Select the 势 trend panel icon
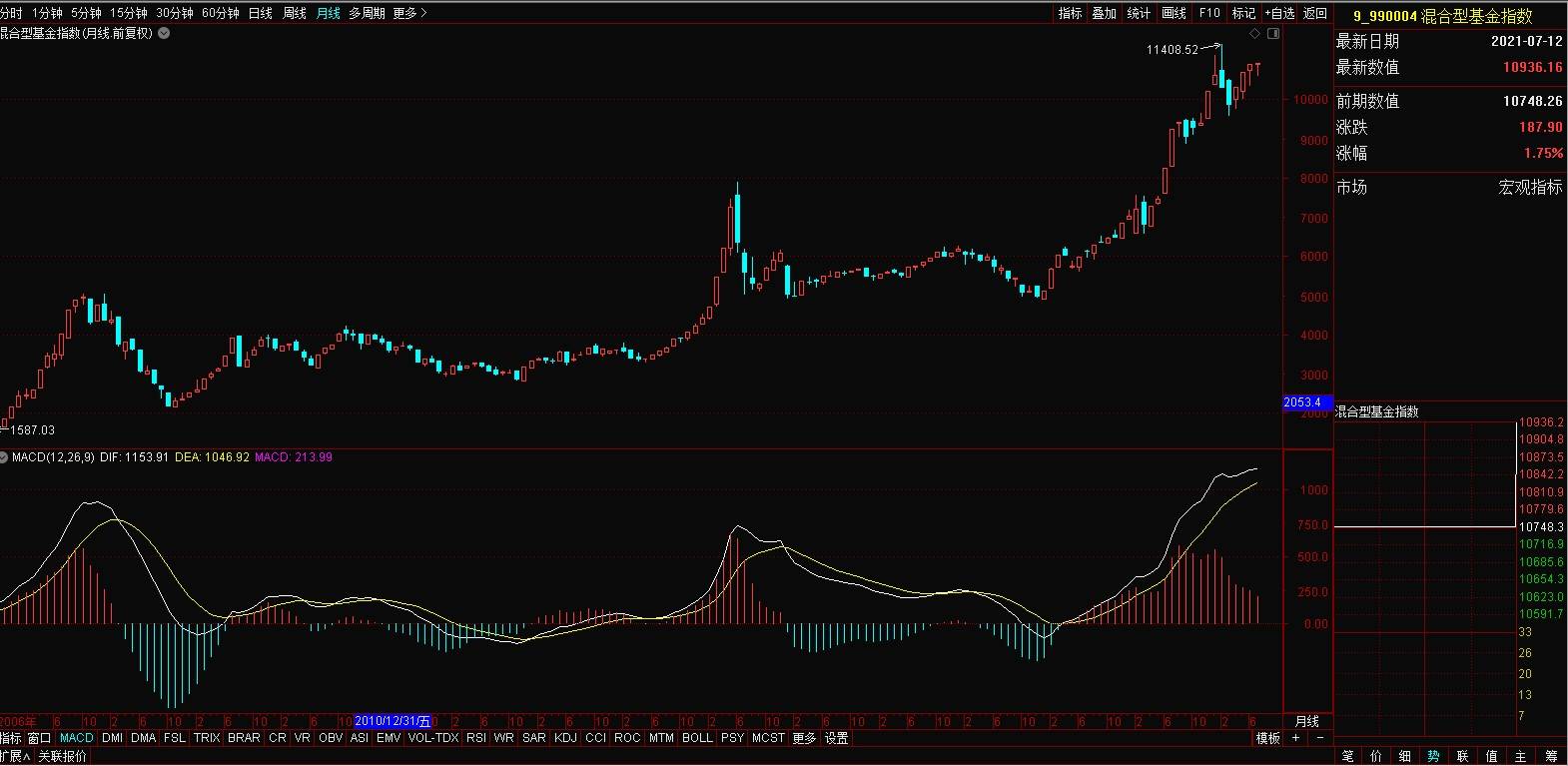The width and height of the screenshot is (1568, 766). pos(1433,756)
